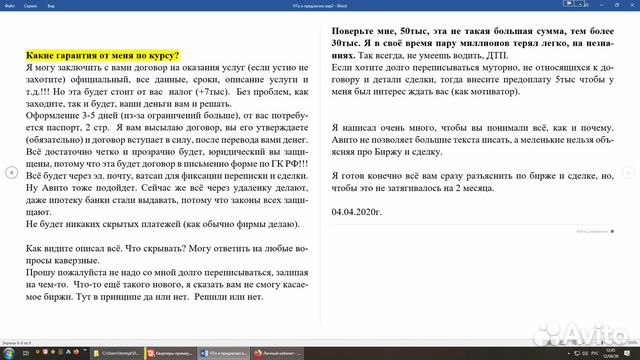Click the line starting Я написал очень много
This screenshot has width=640, height=360.
473,128
